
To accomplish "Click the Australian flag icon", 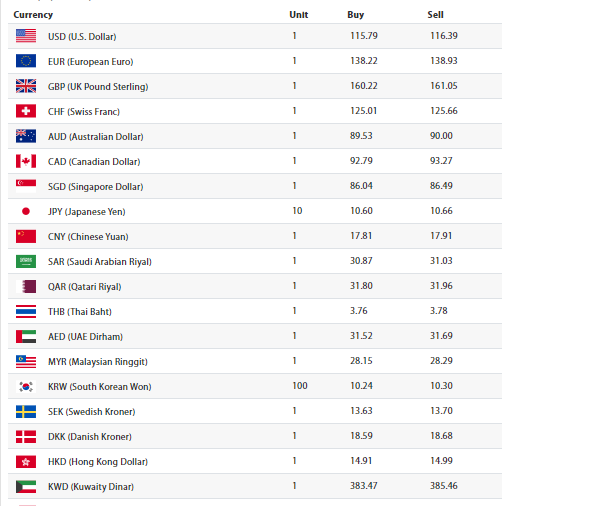I will [26, 136].
